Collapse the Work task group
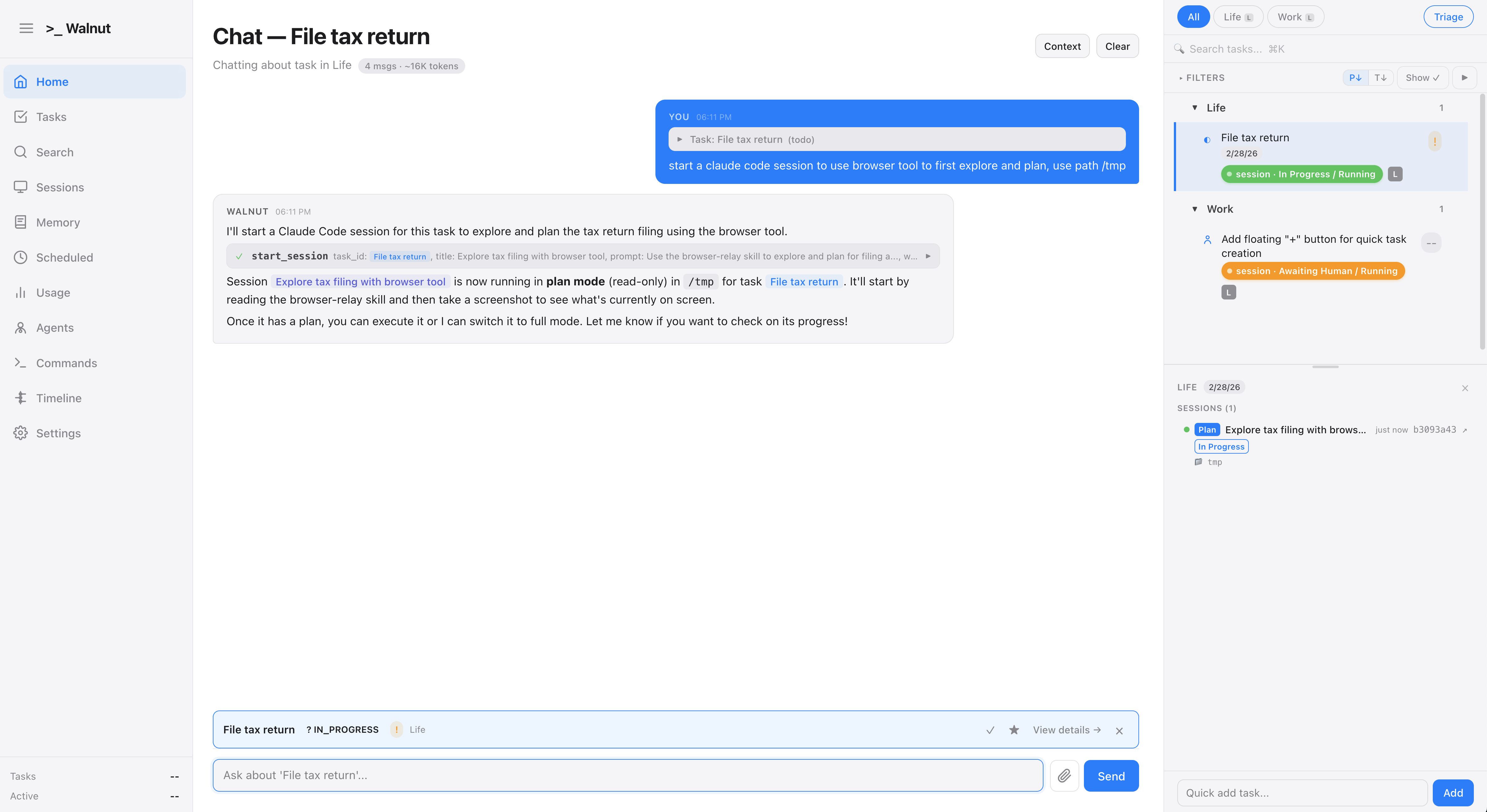 (x=1194, y=209)
